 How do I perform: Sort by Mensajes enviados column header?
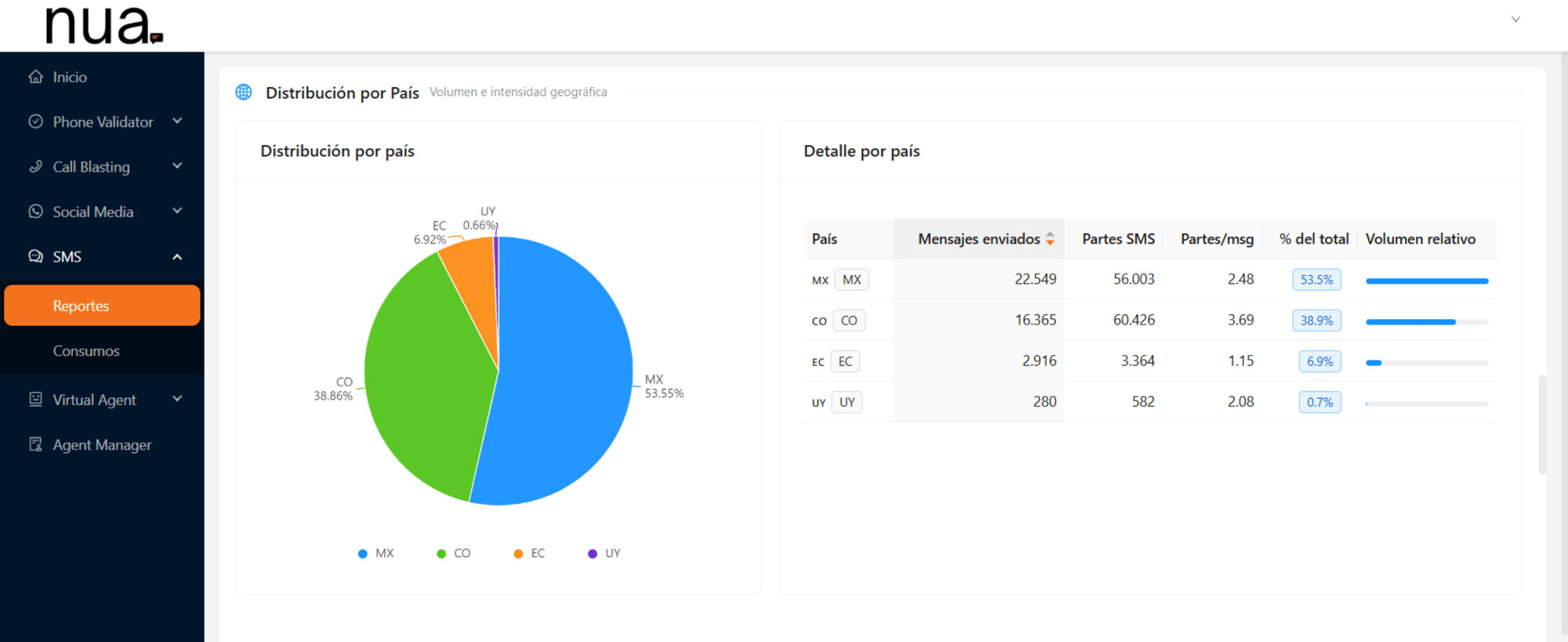978,239
